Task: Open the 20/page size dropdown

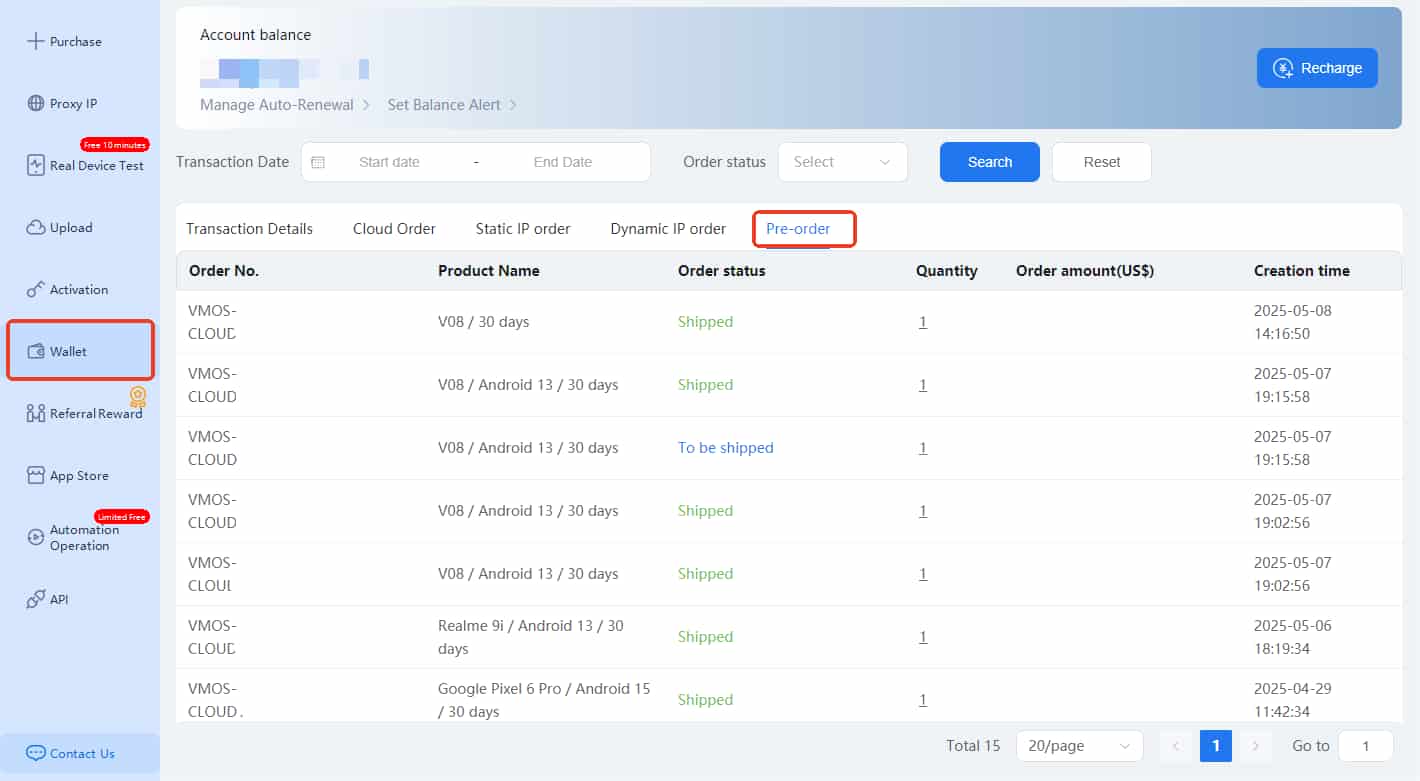Action: pos(1080,746)
